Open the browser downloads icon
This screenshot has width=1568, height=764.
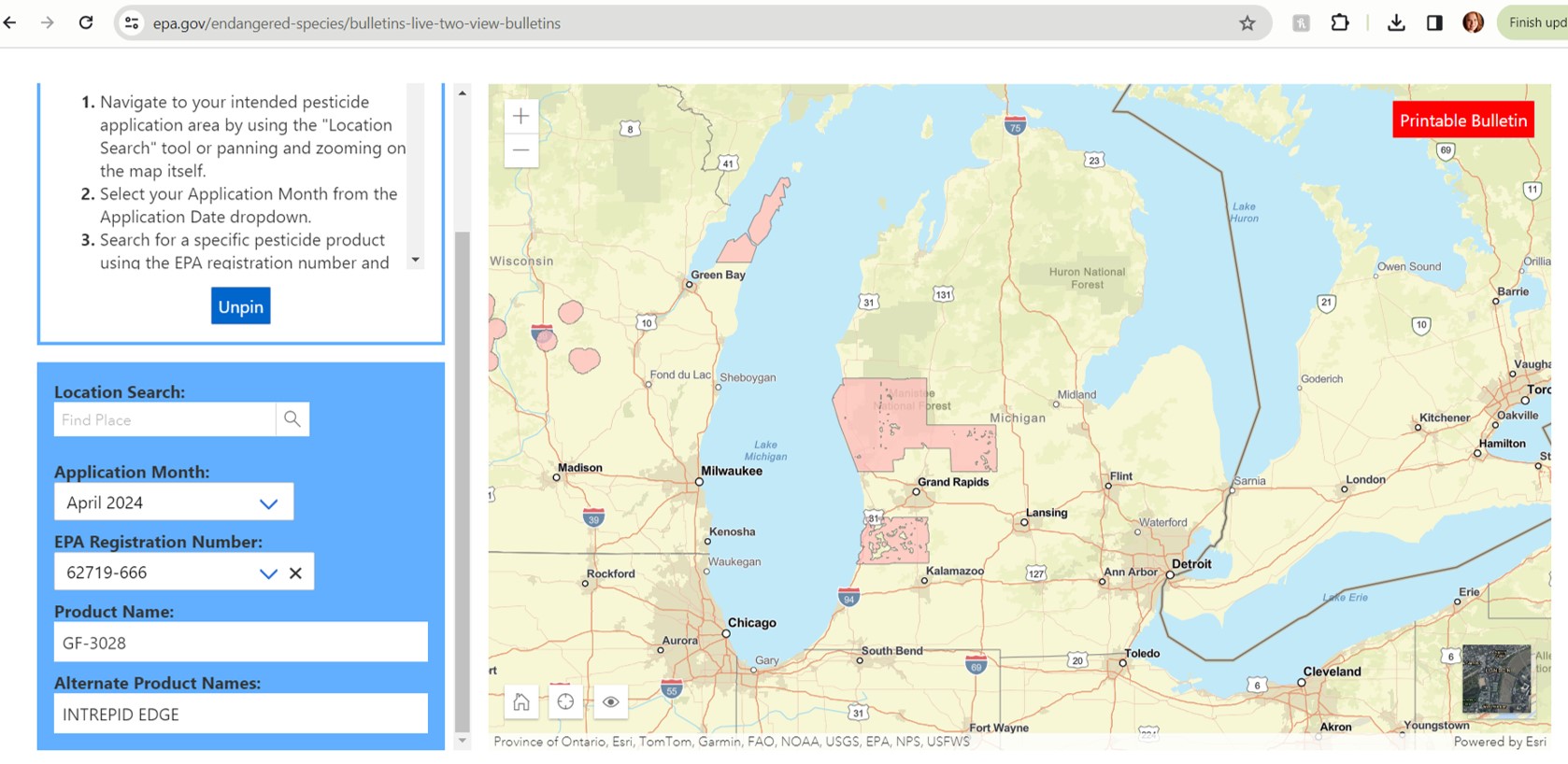tap(1396, 23)
